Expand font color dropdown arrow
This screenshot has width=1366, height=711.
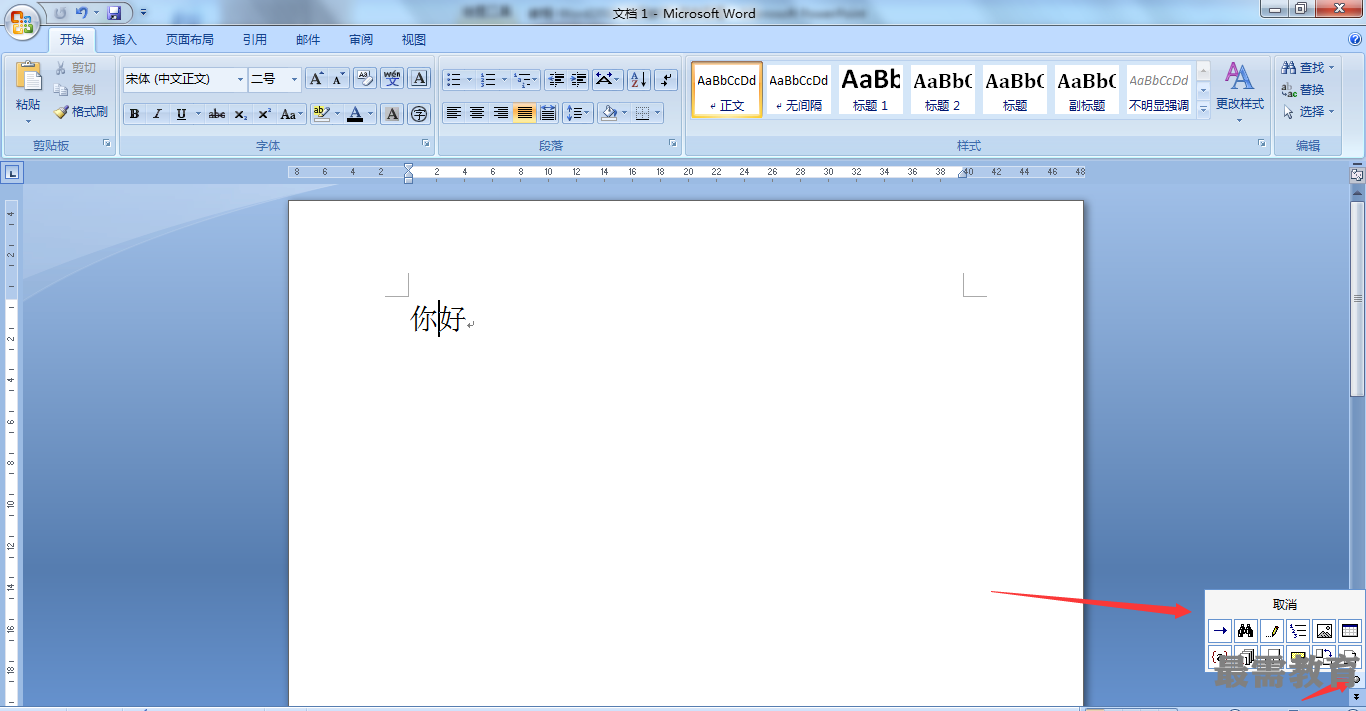click(x=371, y=114)
